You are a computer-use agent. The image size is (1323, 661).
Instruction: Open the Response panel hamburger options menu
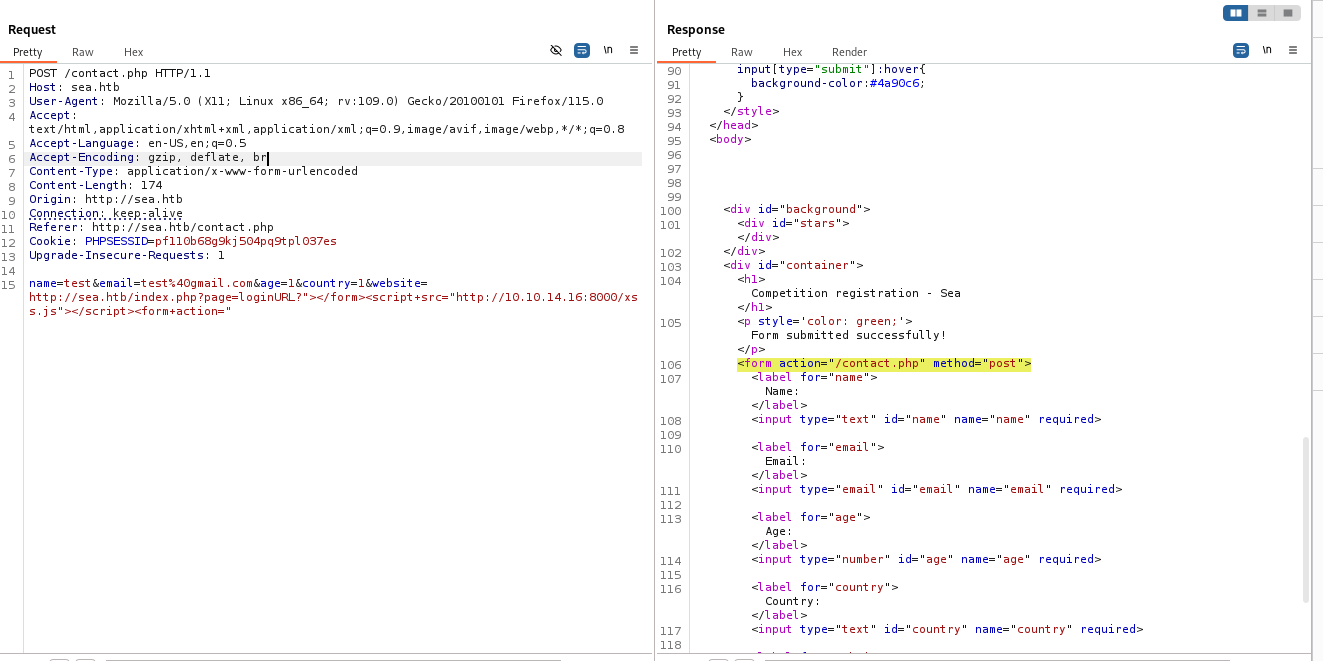pyautogui.click(x=1293, y=50)
